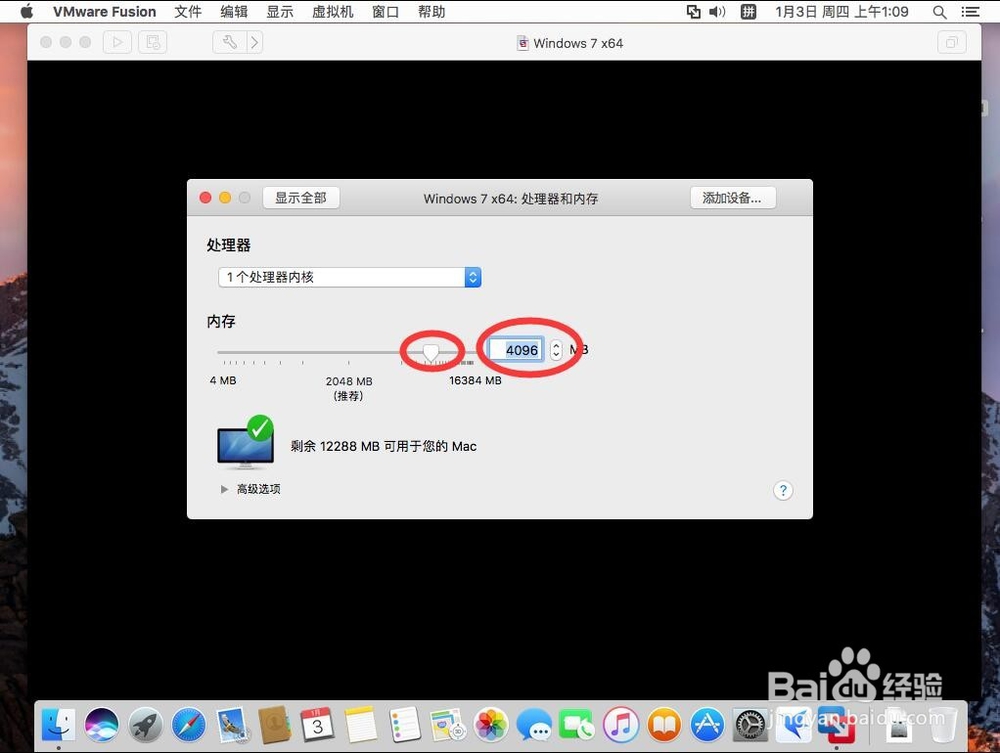This screenshot has height=753, width=1000.
Task: Open Calendar icon showing 3
Action: point(317,725)
